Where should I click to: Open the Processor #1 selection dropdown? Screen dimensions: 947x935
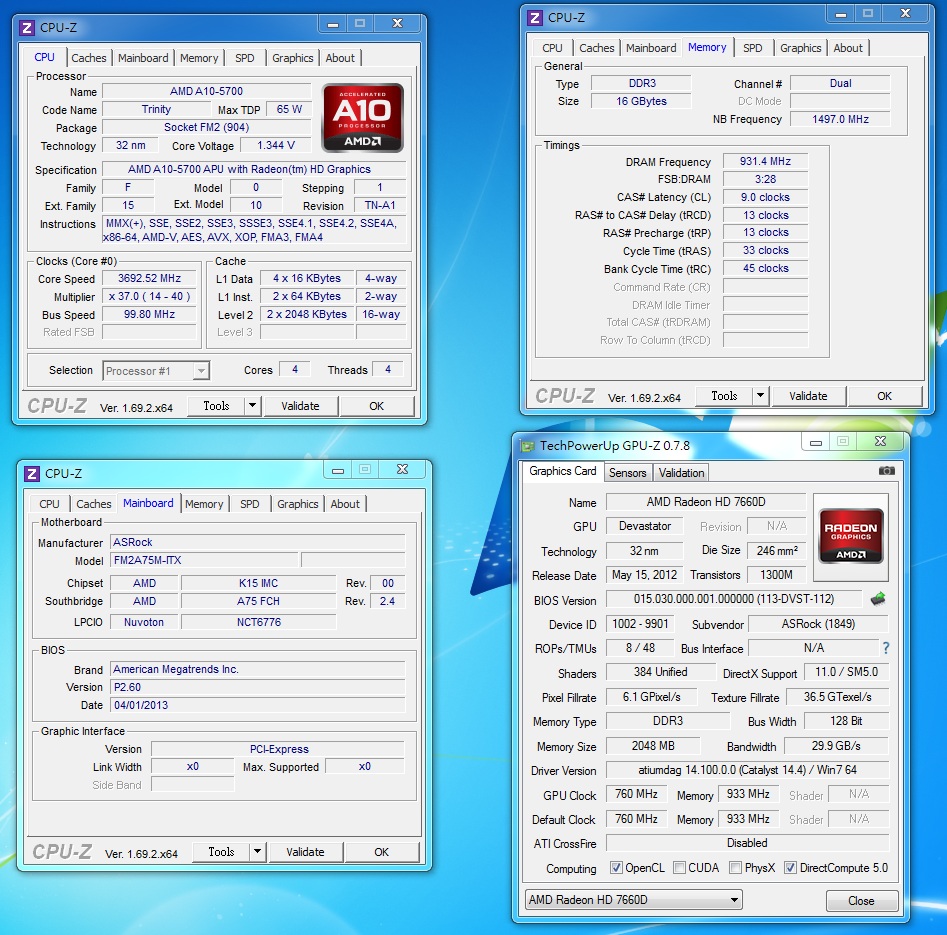pyautogui.click(x=156, y=371)
